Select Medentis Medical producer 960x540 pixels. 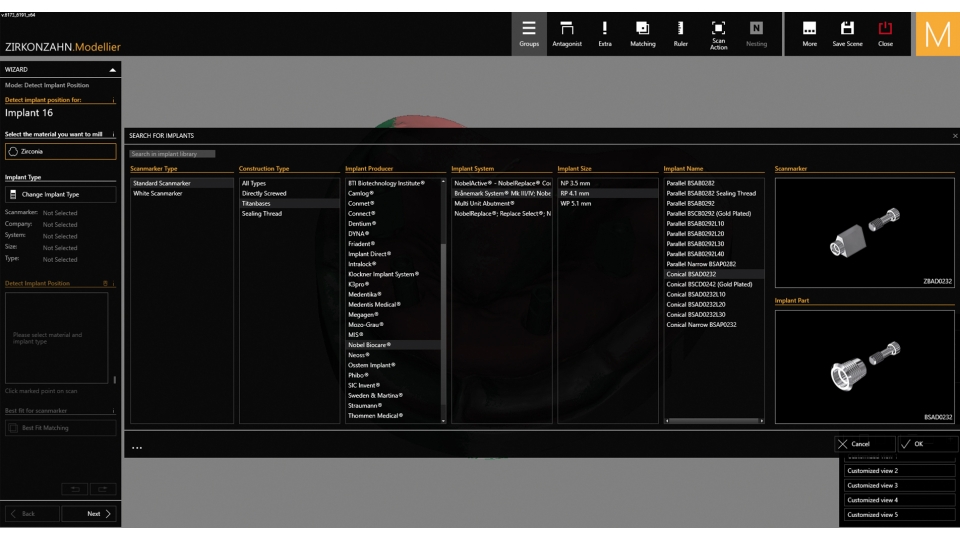click(x=393, y=304)
